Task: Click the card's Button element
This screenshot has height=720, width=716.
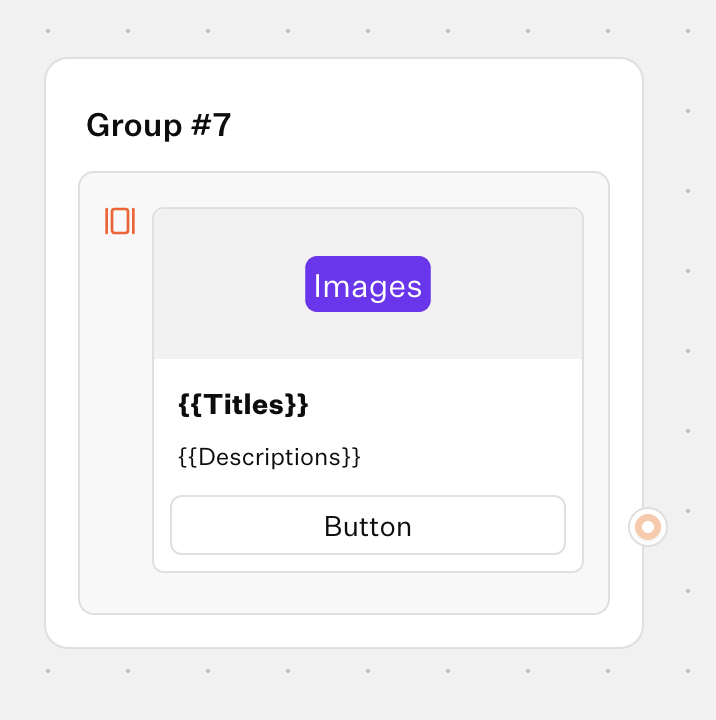Action: coord(368,525)
